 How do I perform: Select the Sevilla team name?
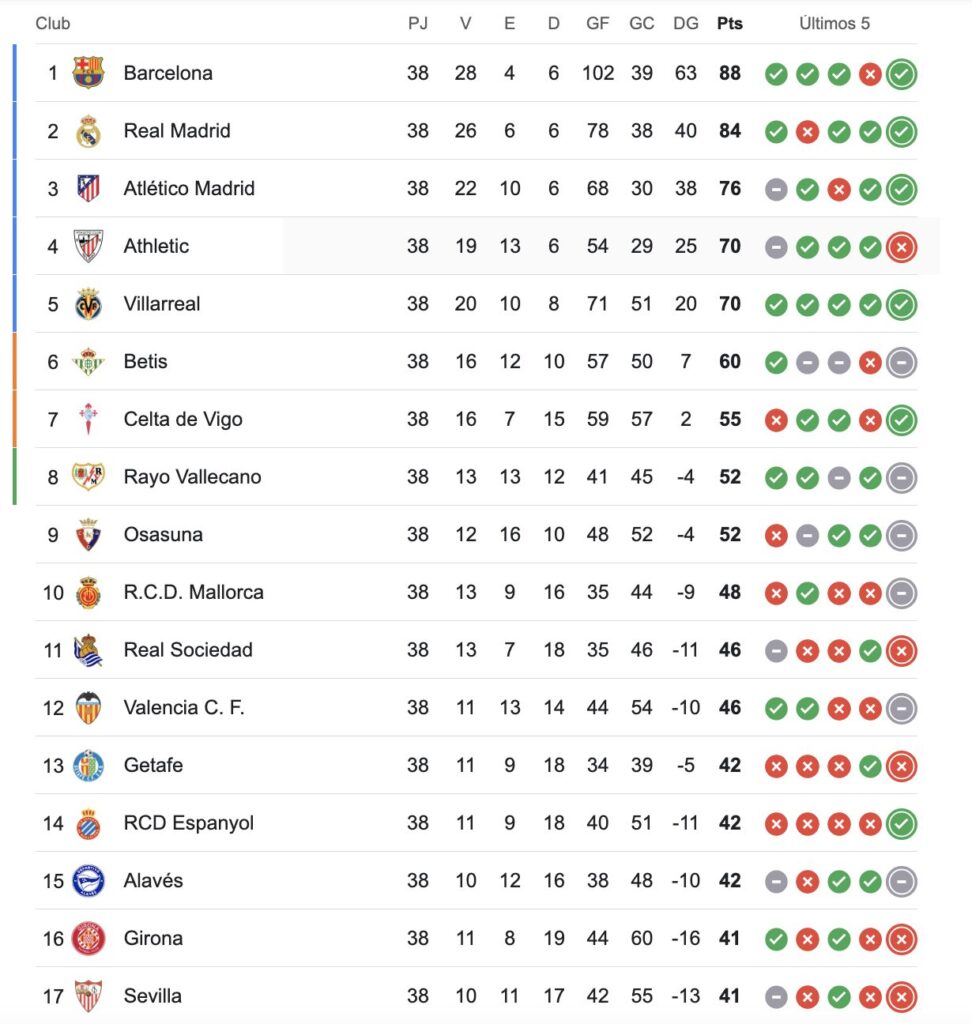tap(152, 996)
